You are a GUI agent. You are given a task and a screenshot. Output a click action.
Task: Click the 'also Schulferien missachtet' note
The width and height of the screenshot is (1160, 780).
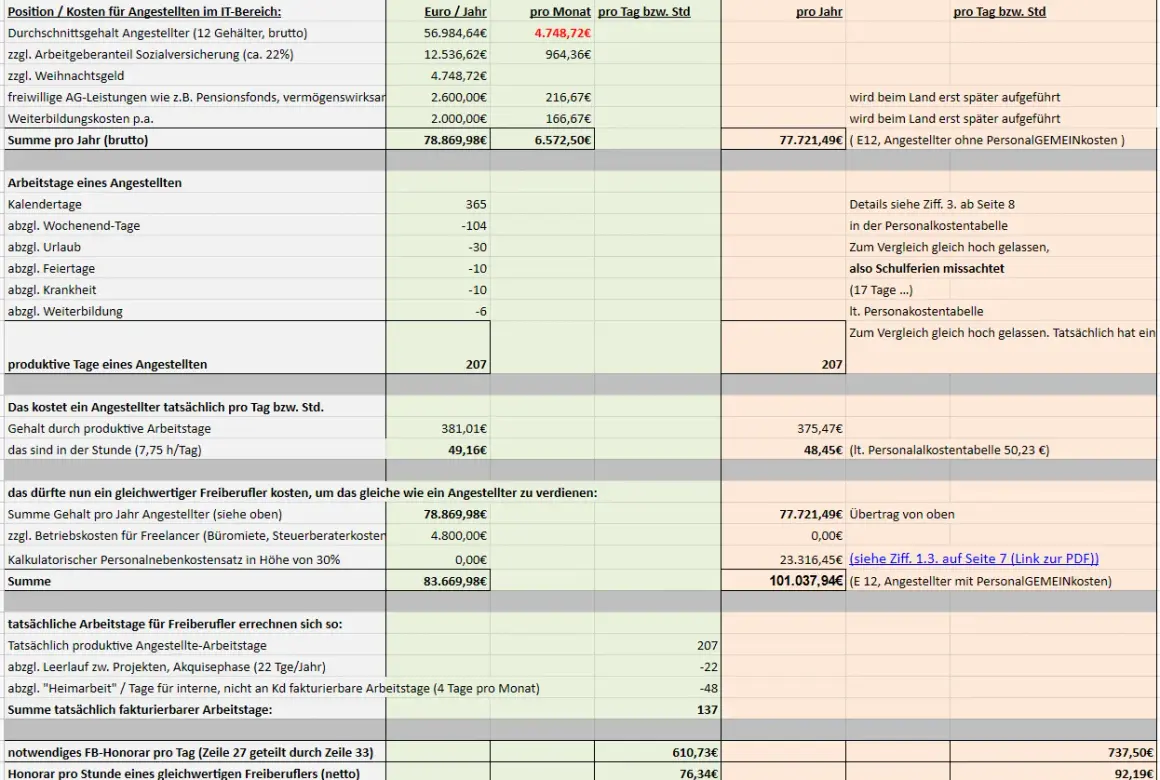(926, 269)
